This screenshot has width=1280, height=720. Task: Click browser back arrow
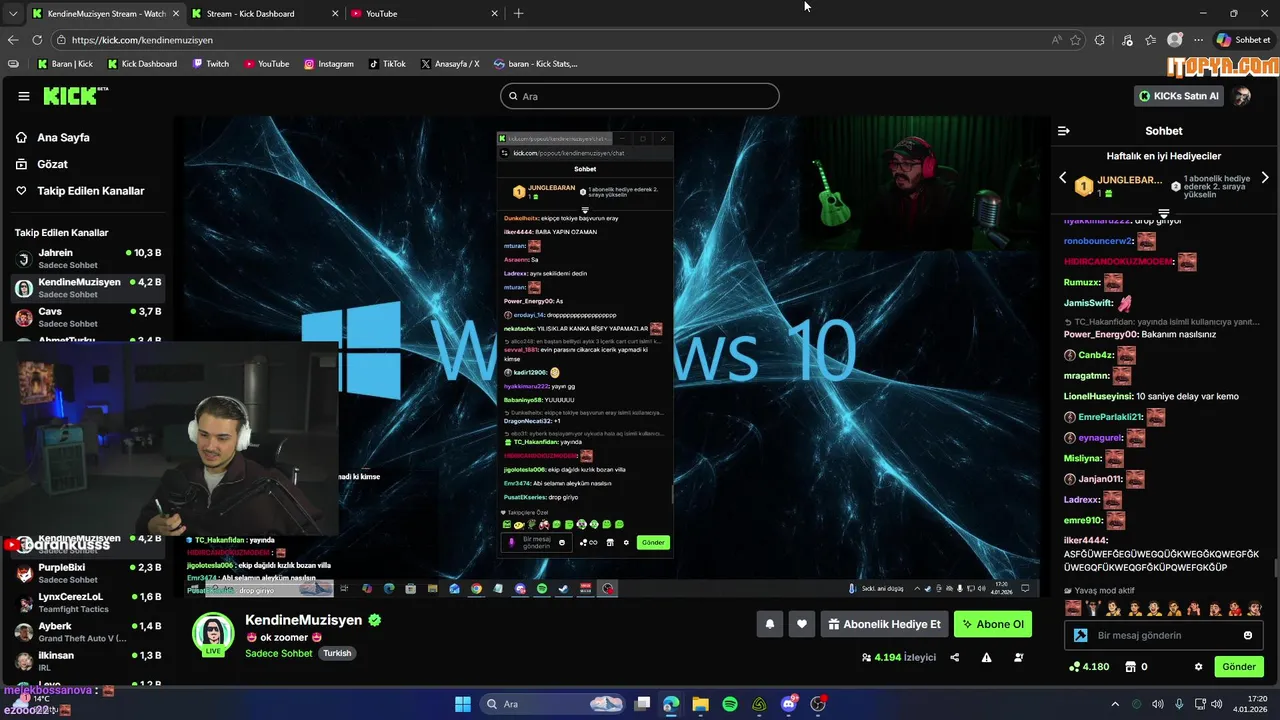(13, 40)
